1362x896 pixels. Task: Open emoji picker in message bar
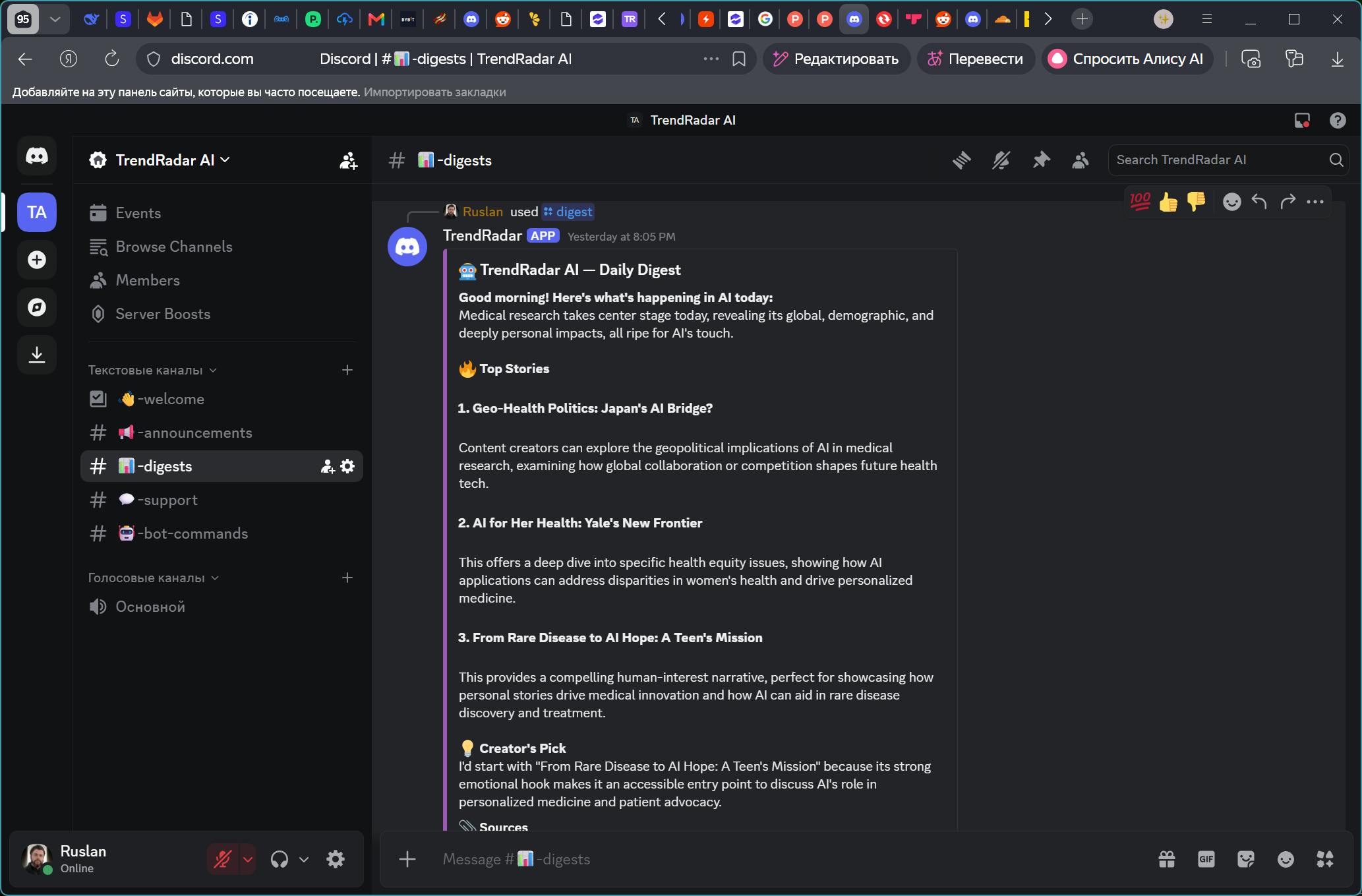(1286, 859)
